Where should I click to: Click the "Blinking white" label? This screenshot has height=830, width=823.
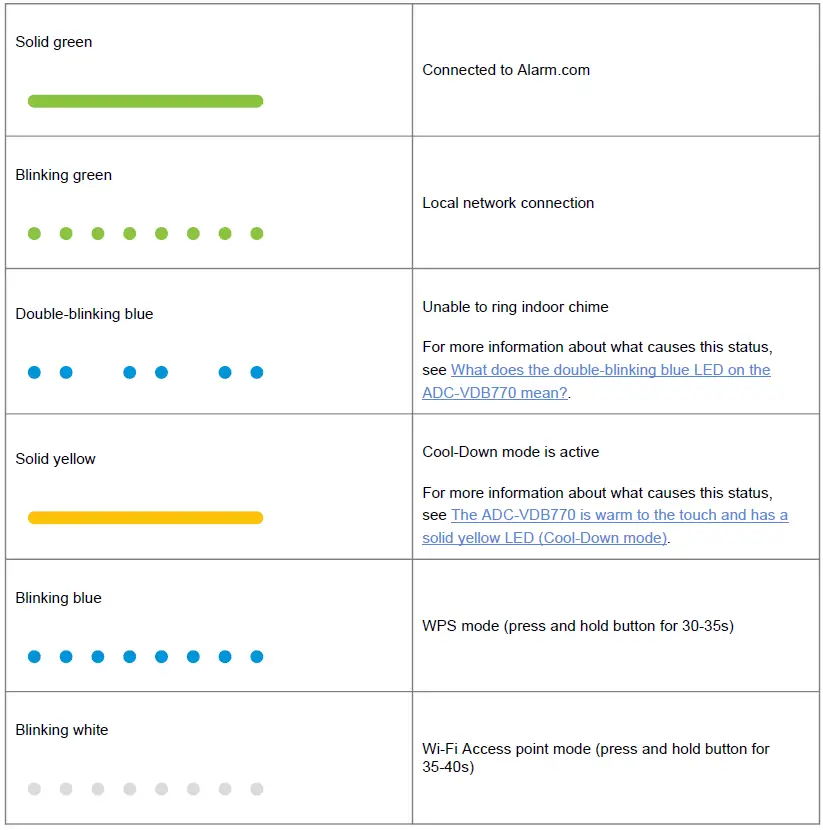point(62,730)
